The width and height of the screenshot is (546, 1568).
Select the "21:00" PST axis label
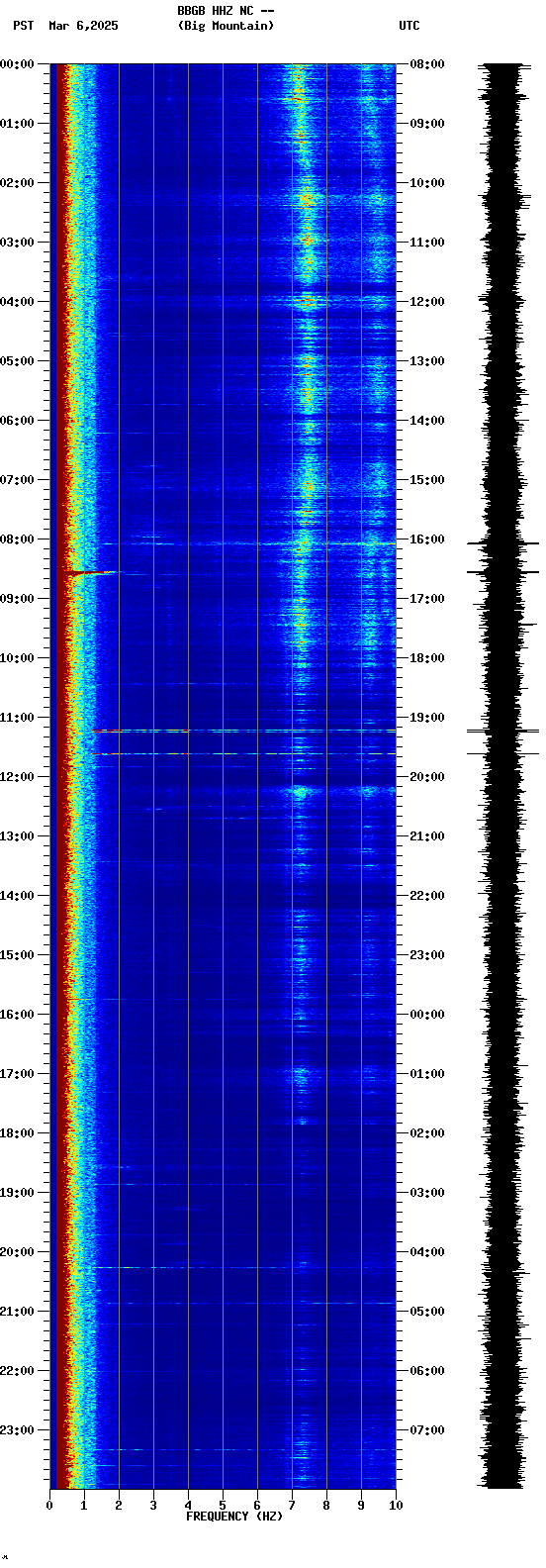(x=17, y=1312)
